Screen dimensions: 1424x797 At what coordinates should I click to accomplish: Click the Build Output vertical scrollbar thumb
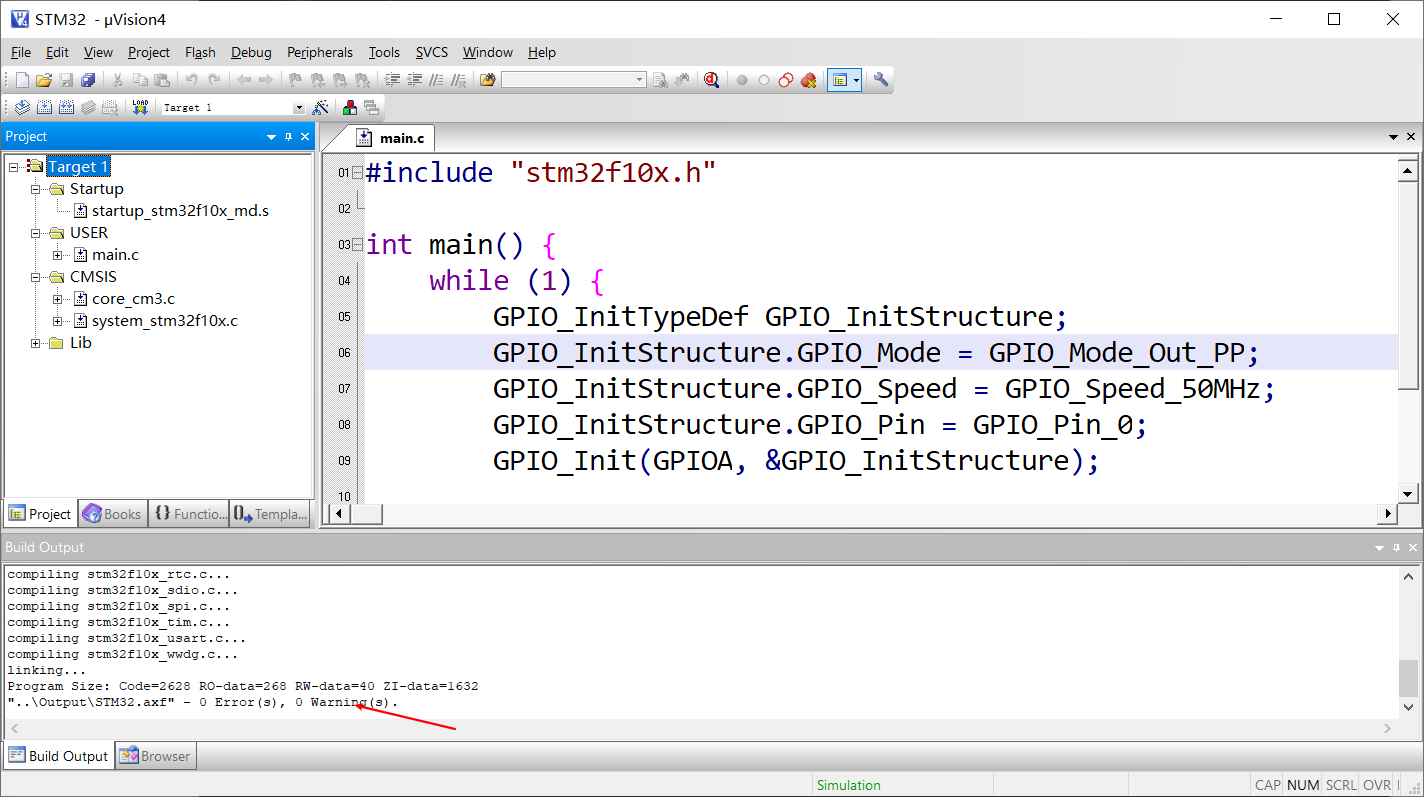click(1408, 678)
